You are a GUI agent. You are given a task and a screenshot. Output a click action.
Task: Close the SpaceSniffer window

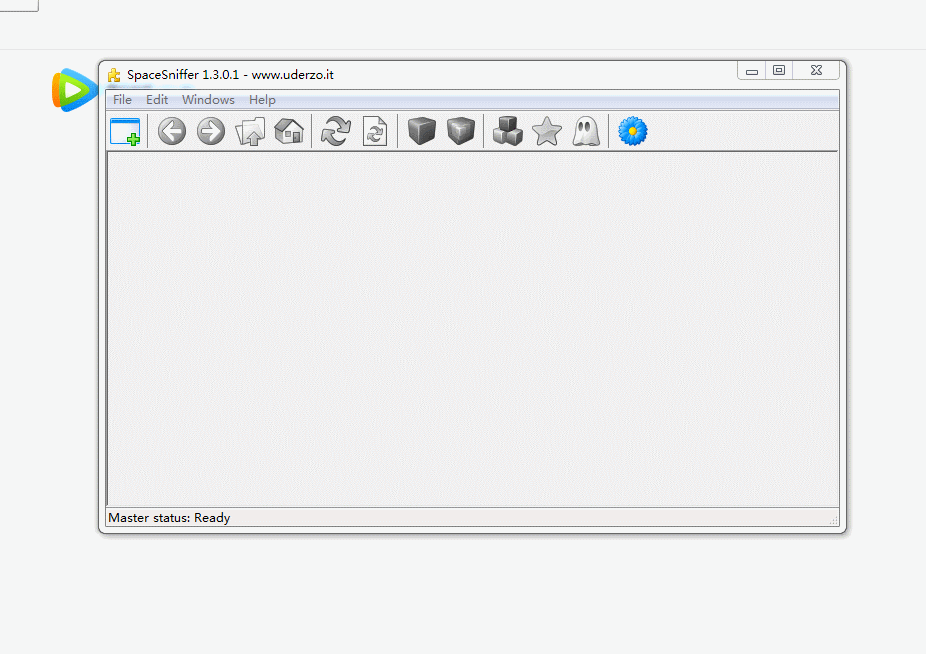point(816,71)
